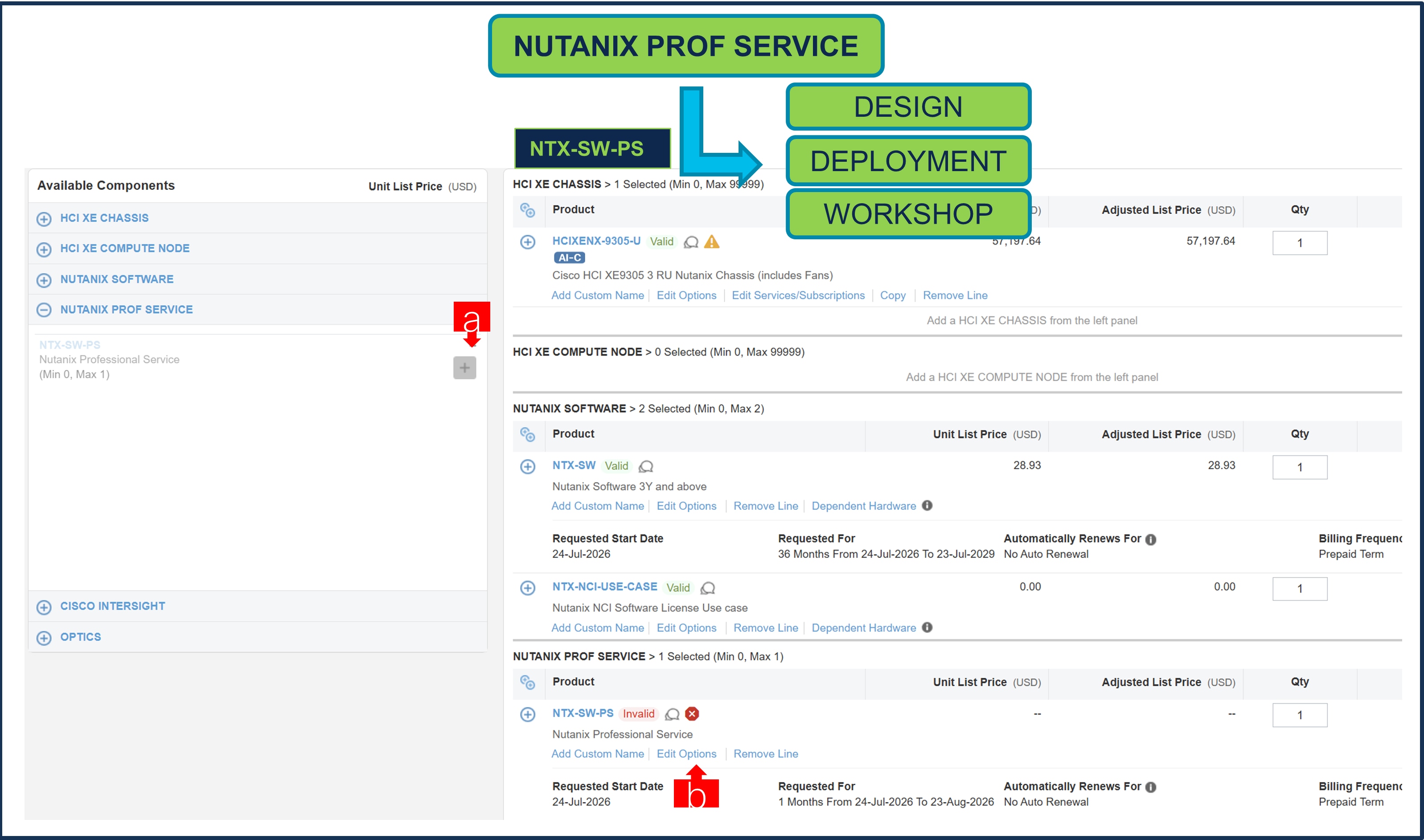Open HCIXENX-9305-U product link

pyautogui.click(x=596, y=241)
